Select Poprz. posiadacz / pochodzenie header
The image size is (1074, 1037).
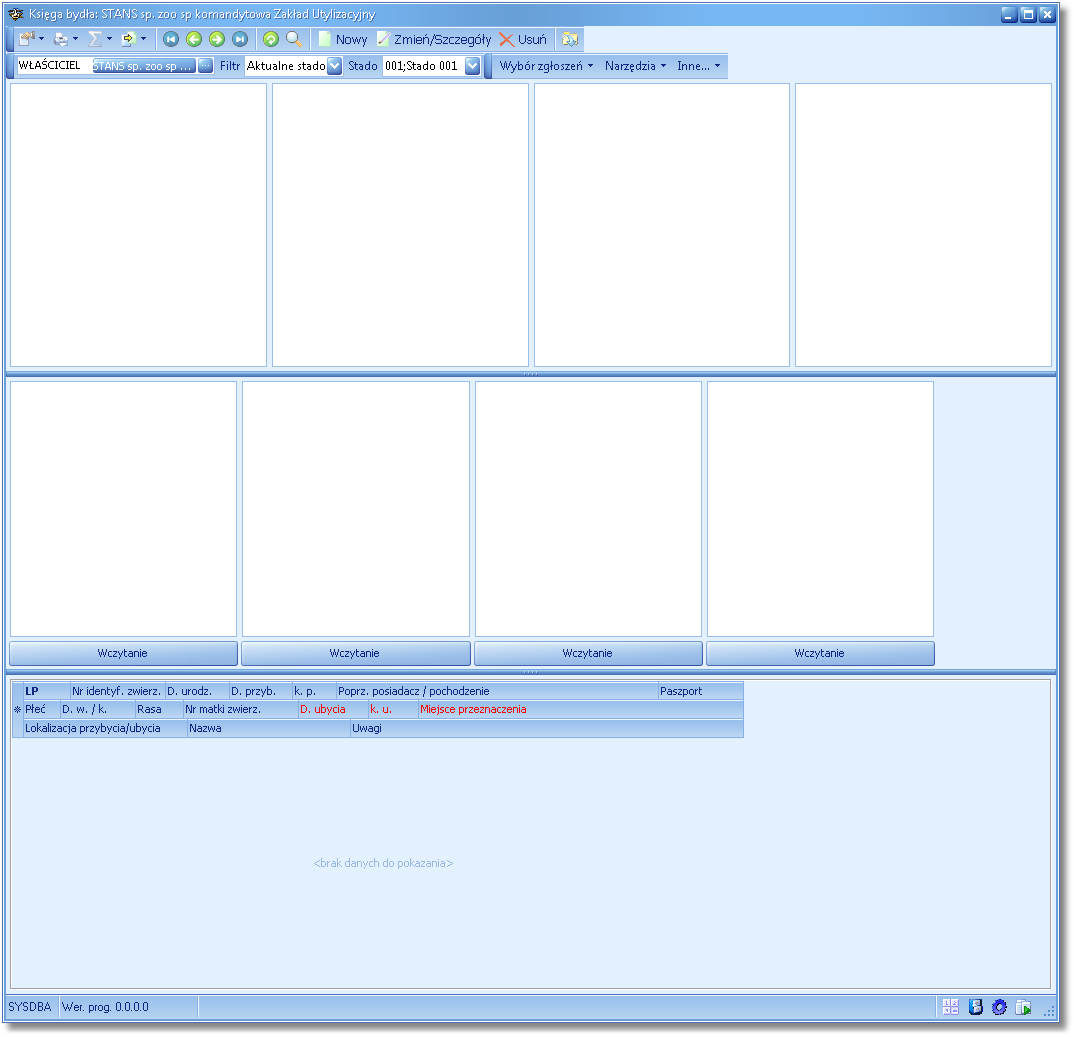[497, 691]
